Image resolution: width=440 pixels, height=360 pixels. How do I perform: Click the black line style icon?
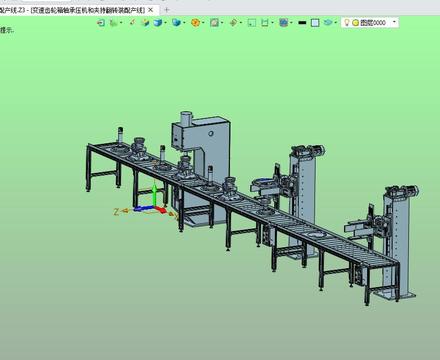[302, 23]
